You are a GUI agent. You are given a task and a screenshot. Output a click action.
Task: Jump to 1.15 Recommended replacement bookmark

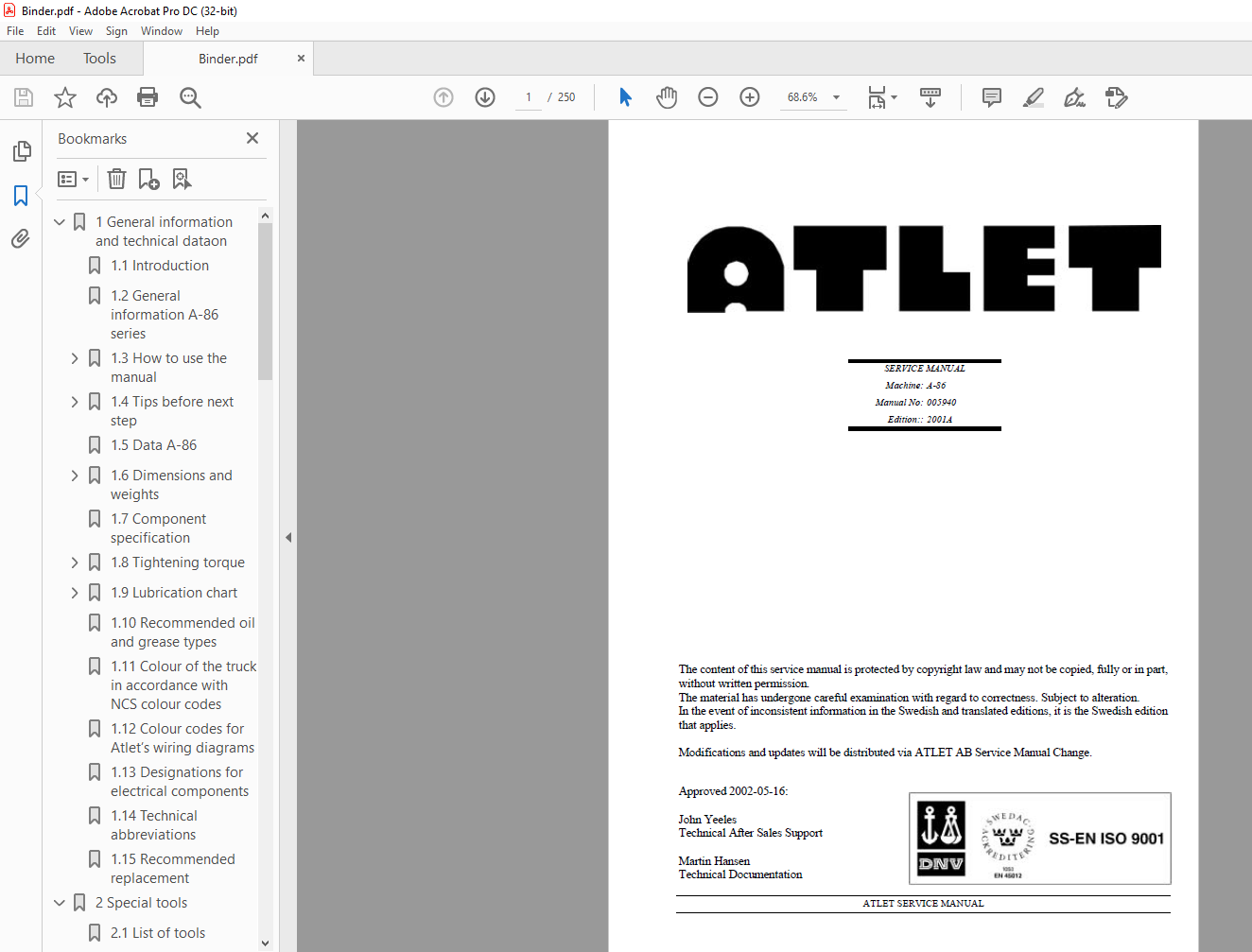pos(173,869)
